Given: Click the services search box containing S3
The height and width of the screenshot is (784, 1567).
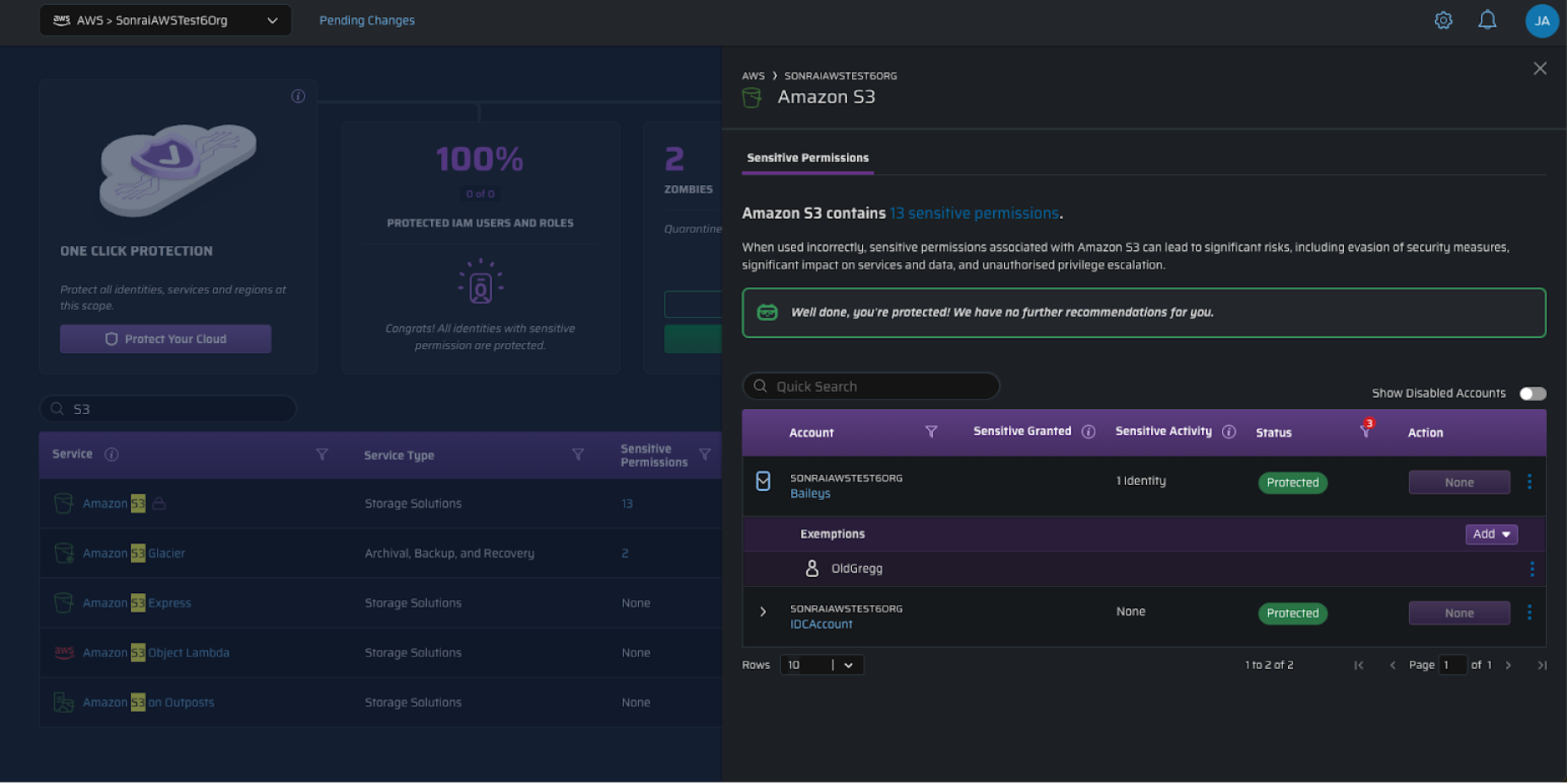Looking at the screenshot, I should pos(168,409).
